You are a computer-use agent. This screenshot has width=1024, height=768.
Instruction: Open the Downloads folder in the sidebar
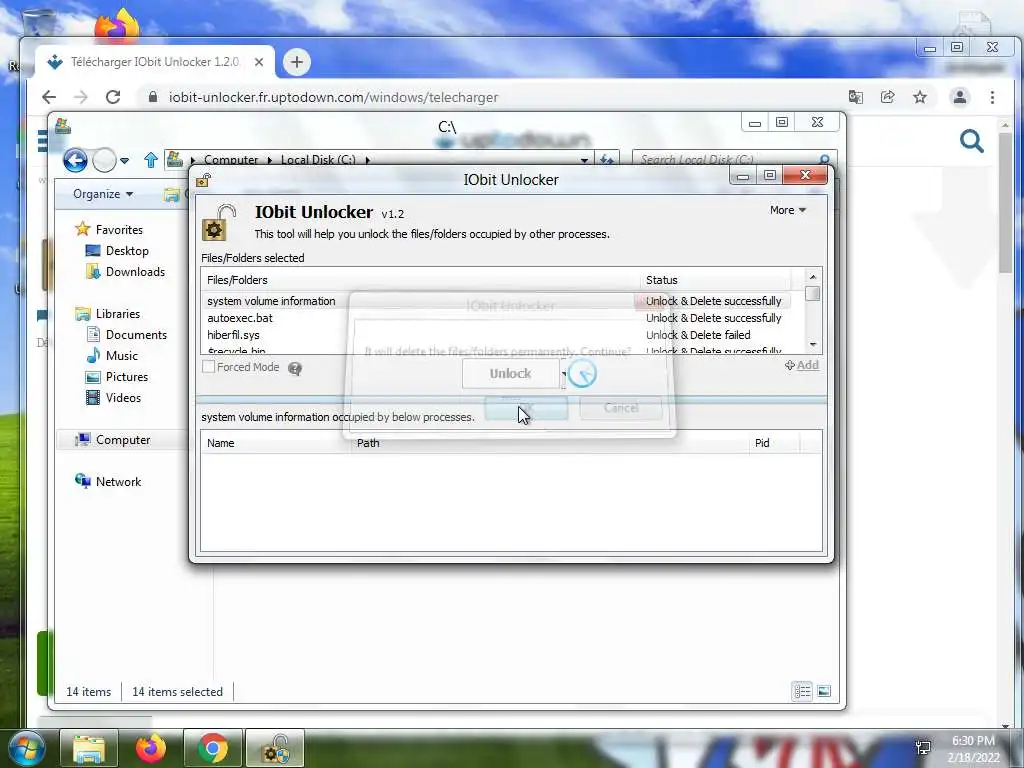135,272
